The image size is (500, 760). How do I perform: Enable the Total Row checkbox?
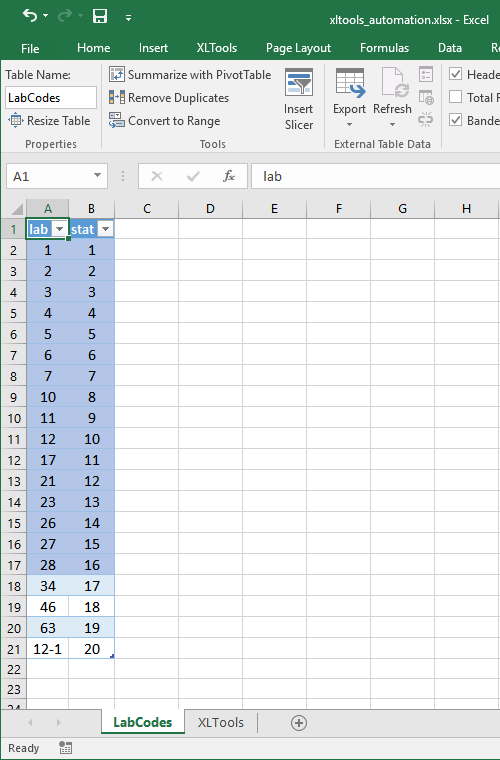455,97
